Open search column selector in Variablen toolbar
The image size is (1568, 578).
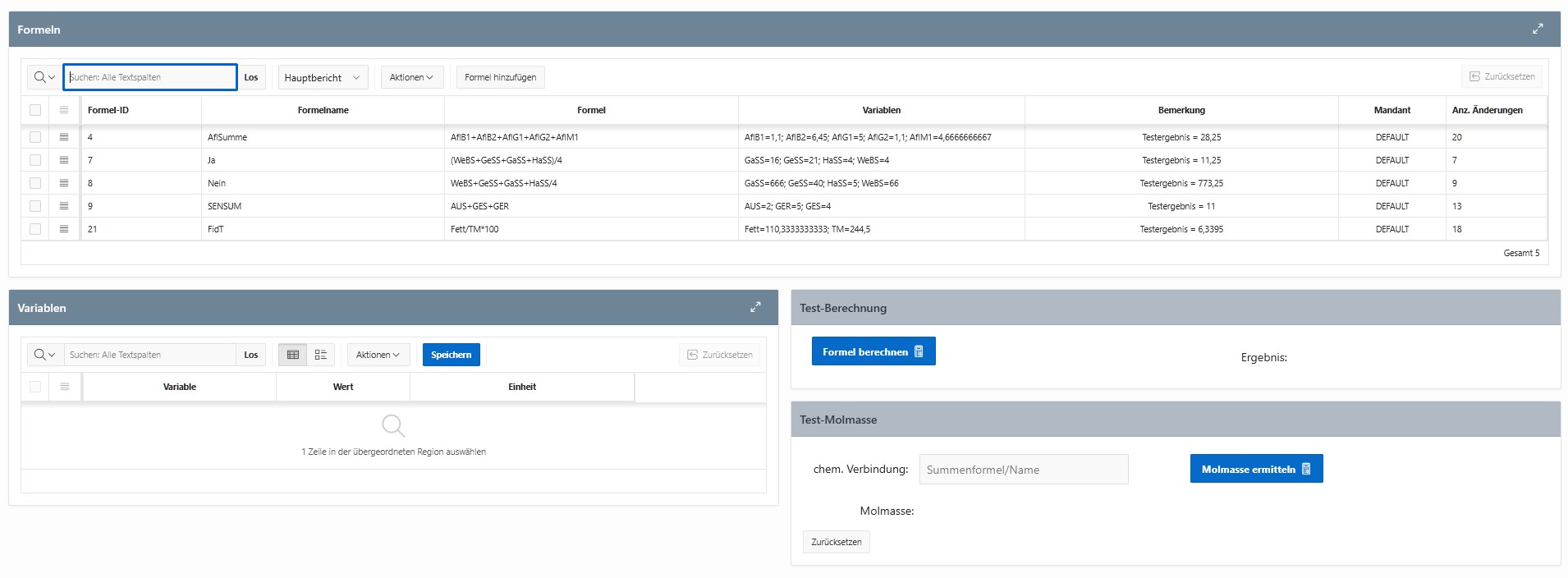point(45,355)
